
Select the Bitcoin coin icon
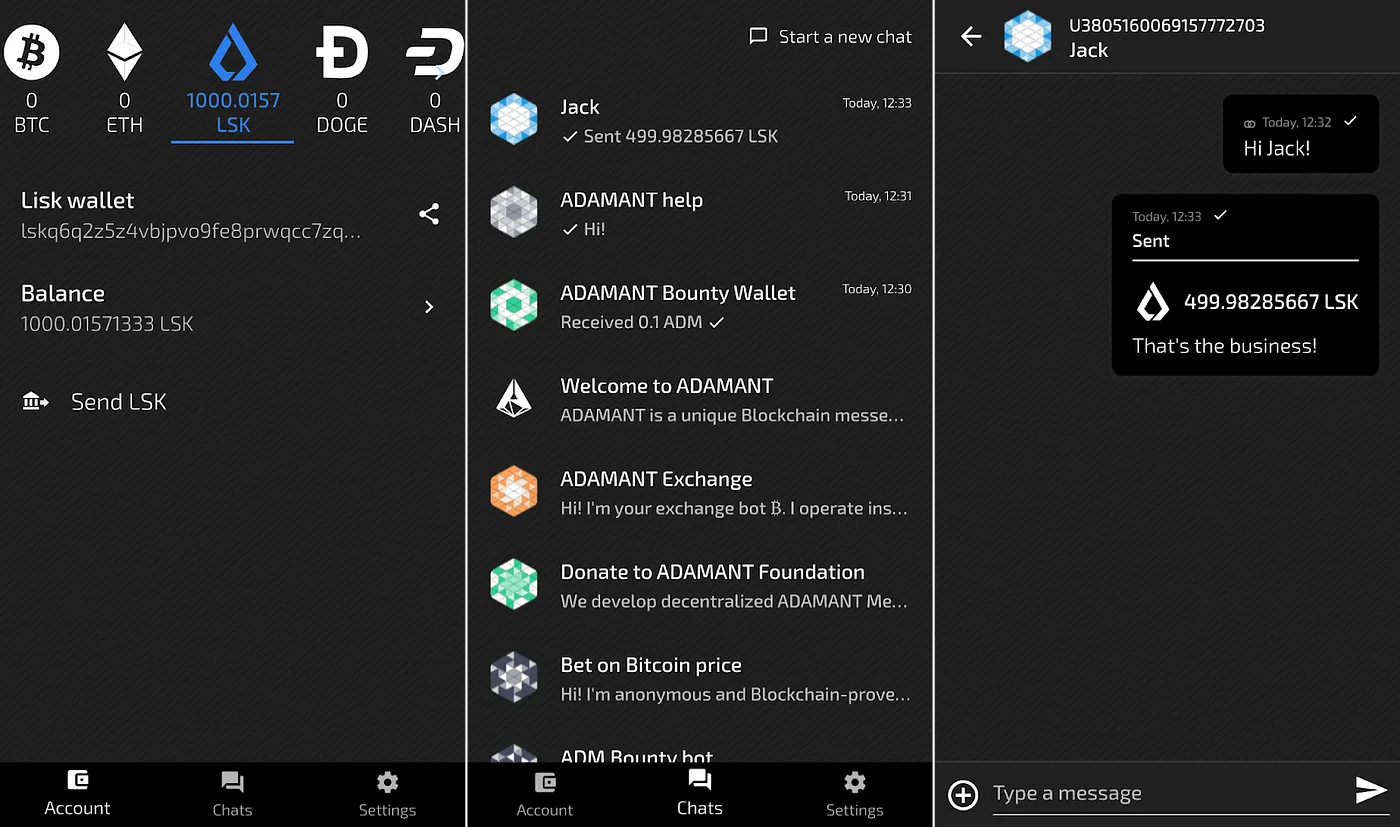point(32,52)
